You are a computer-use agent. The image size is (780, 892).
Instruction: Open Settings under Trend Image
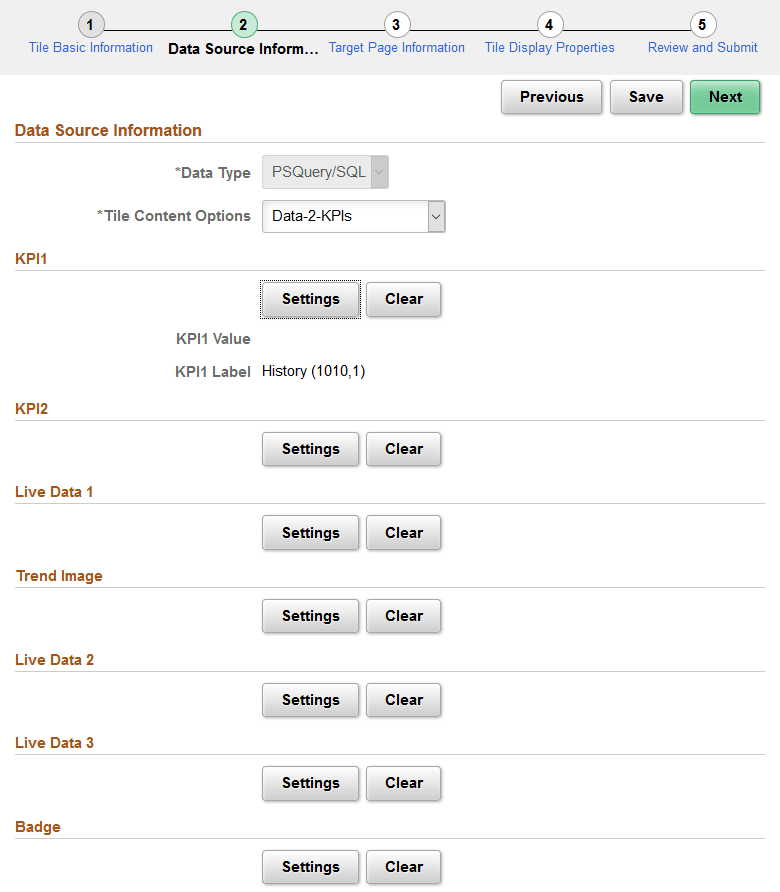(310, 616)
